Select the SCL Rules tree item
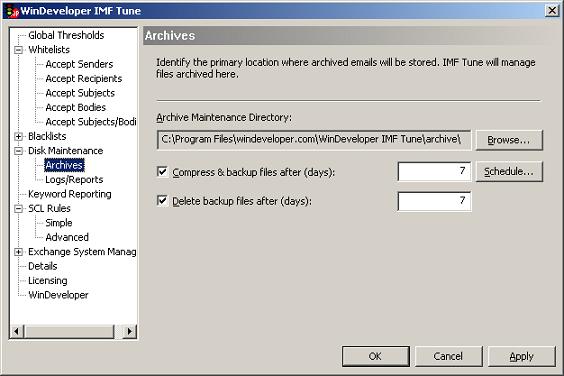Screen dimensions: 564x376 click(x=49, y=209)
